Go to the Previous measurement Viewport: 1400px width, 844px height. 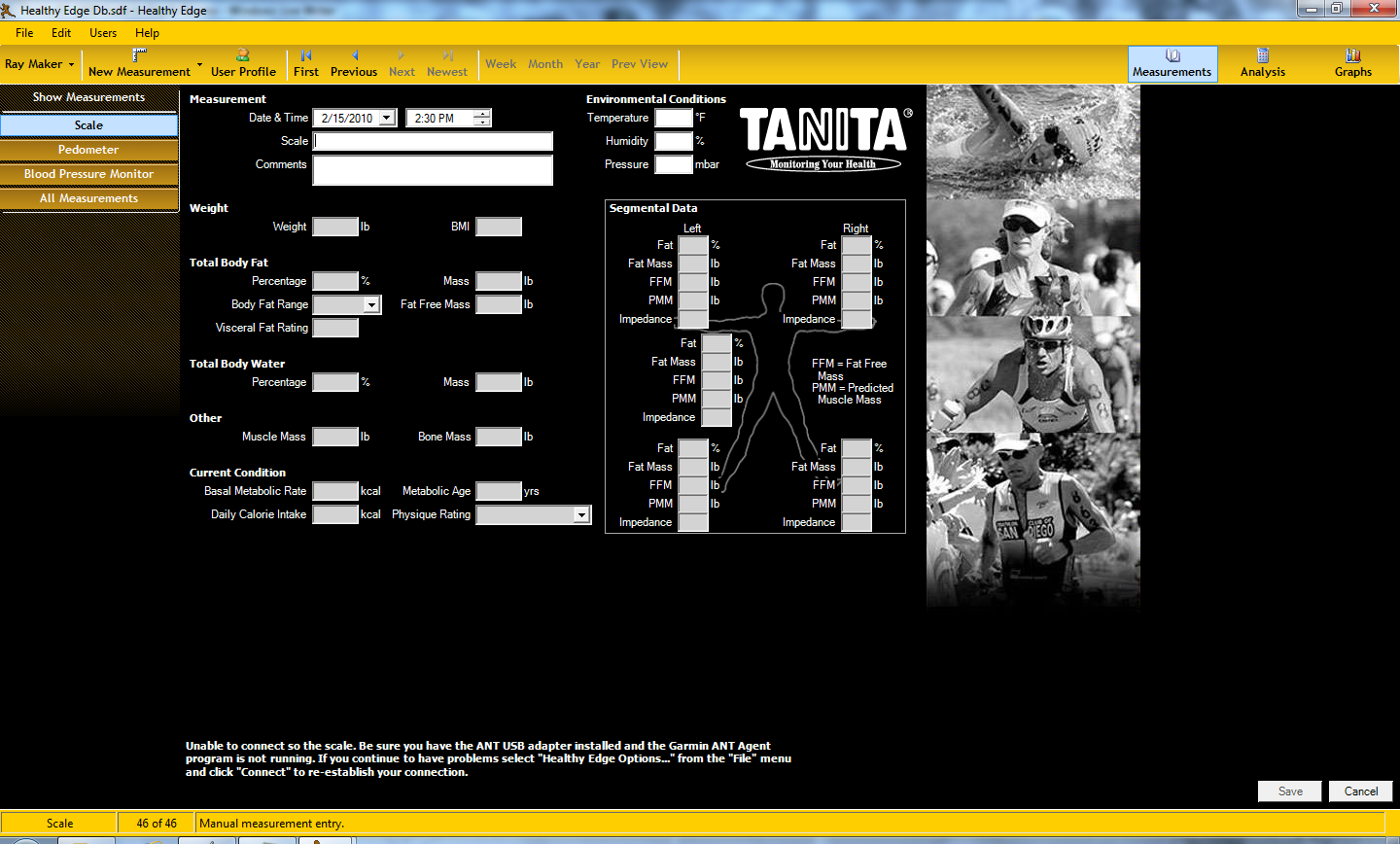point(354,55)
